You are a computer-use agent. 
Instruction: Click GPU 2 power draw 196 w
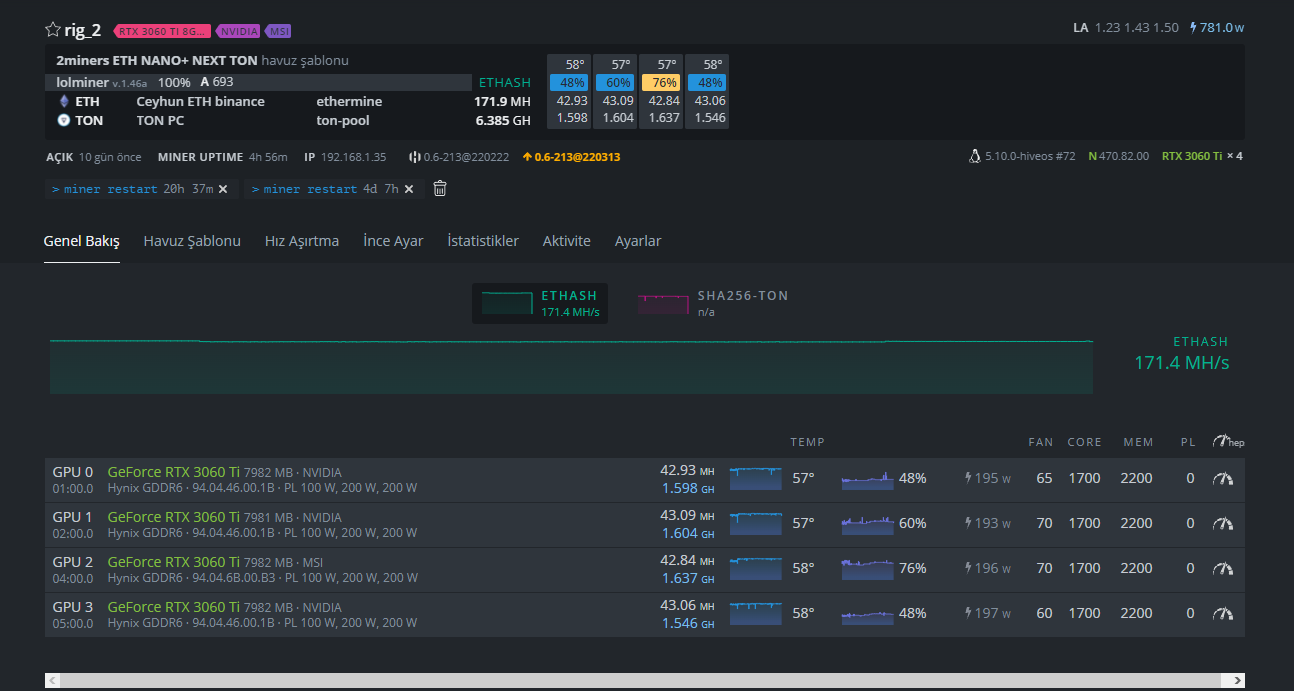[x=987, y=569]
